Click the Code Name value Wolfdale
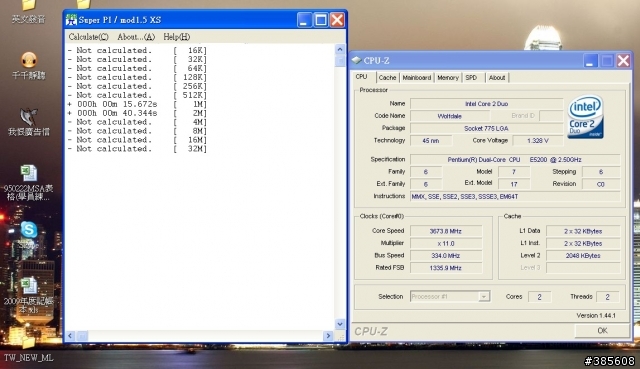This screenshot has width=640, height=369. [x=449, y=116]
